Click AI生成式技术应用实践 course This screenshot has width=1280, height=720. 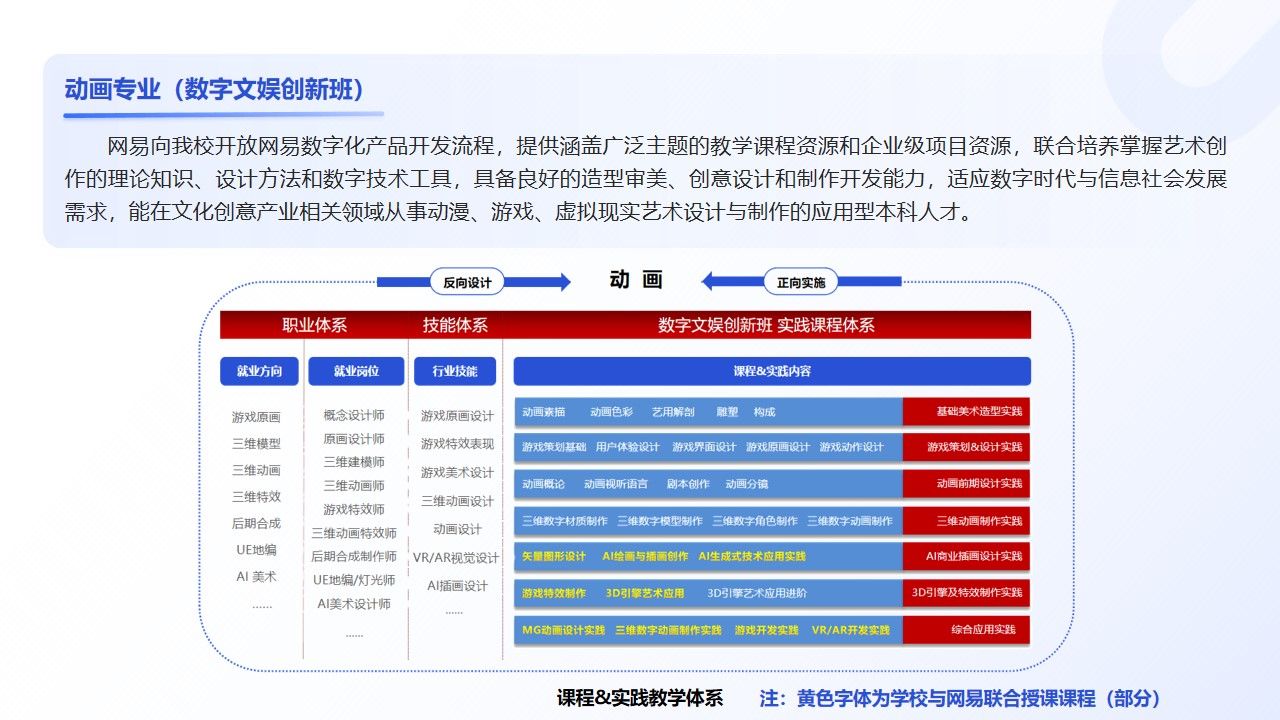pyautogui.click(x=752, y=556)
